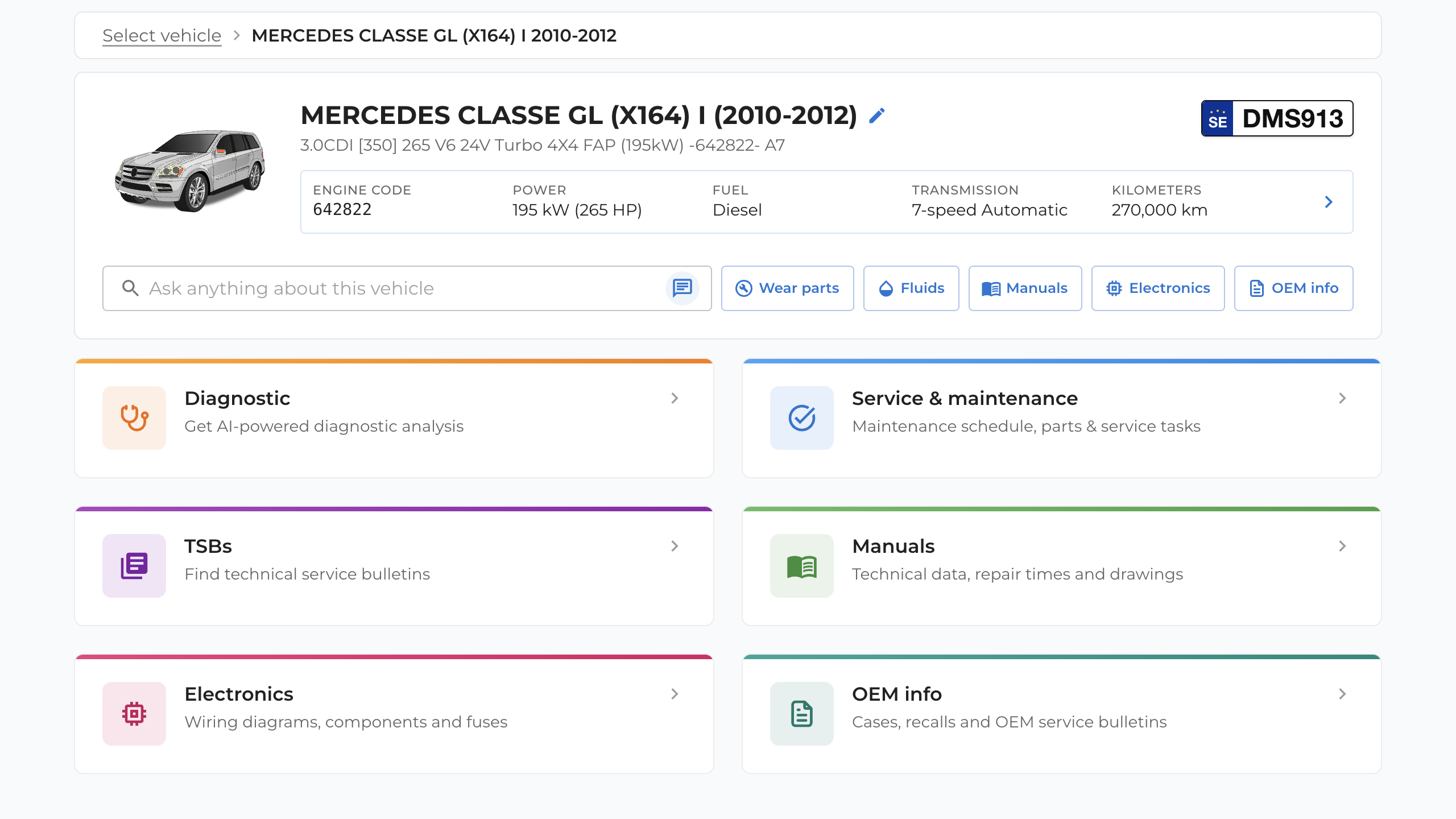
Task: Click 'Cases, recalls and OEM service bulletins' text
Action: [1009, 722]
